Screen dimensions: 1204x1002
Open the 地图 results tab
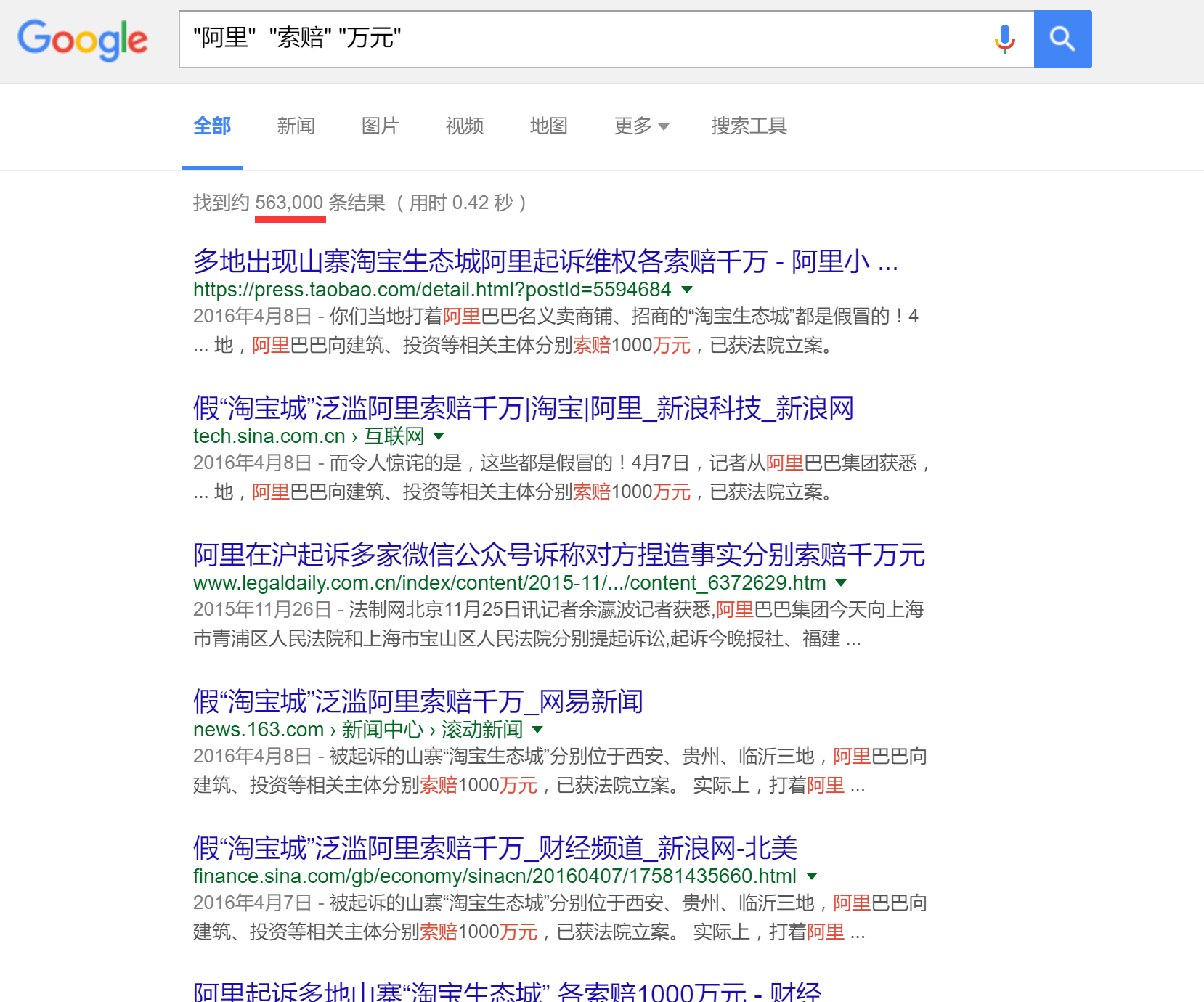(548, 126)
